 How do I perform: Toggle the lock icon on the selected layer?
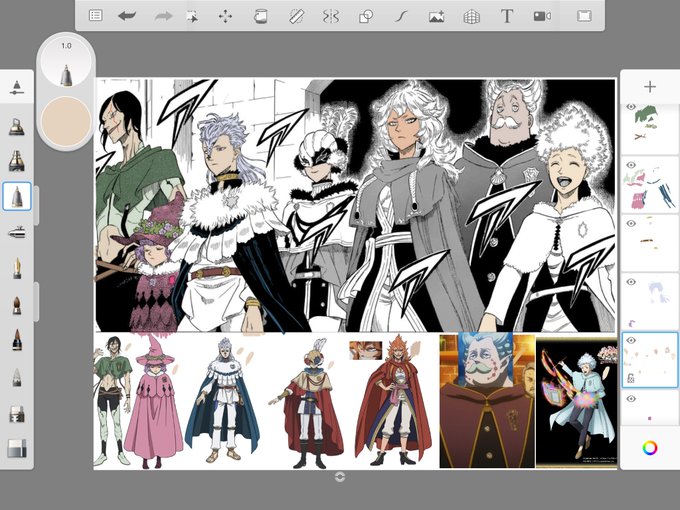631,378
